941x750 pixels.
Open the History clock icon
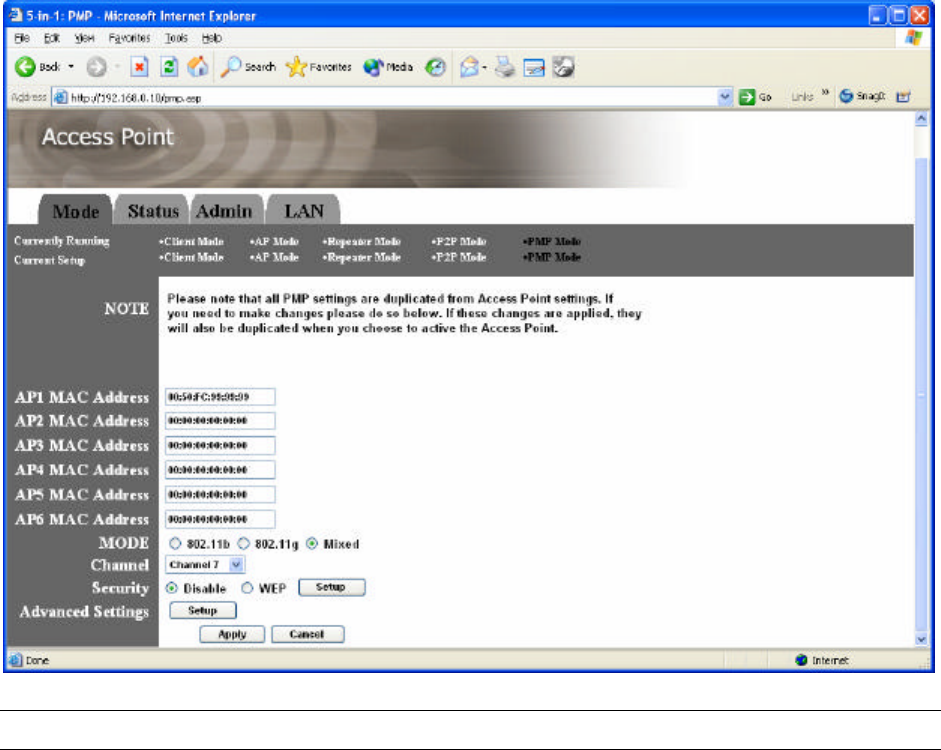(436, 67)
